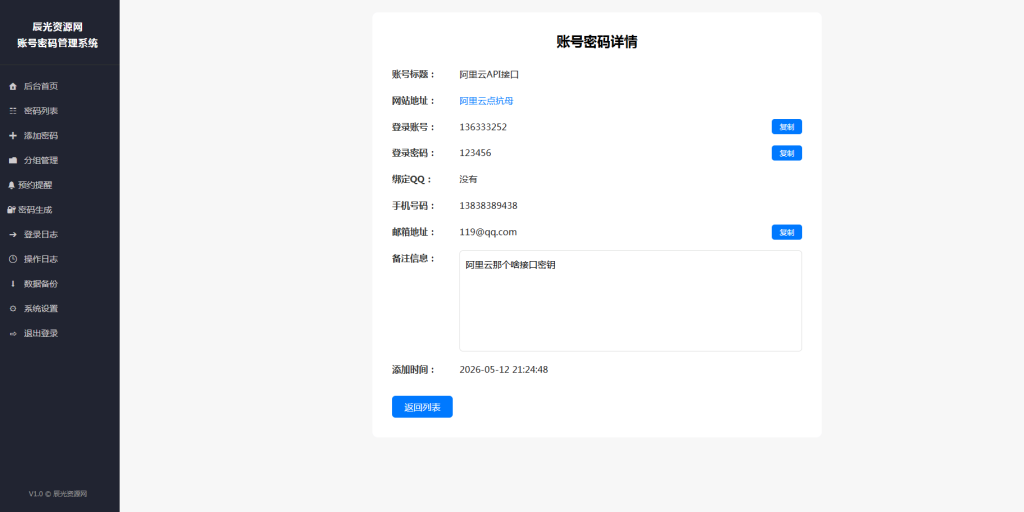Screen dimensions: 1024x512
Task: Click the home icon beside 后台首页
Action: pos(12,86)
